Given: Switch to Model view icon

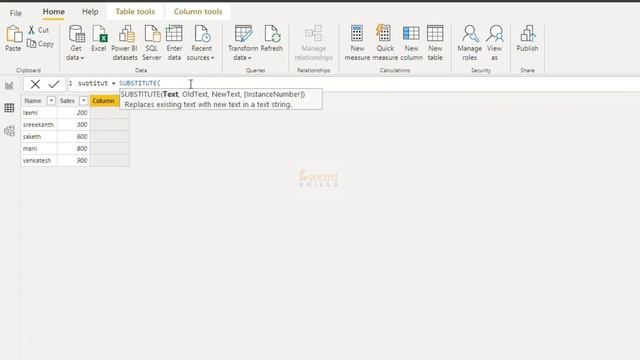Looking at the screenshot, I should (9, 131).
